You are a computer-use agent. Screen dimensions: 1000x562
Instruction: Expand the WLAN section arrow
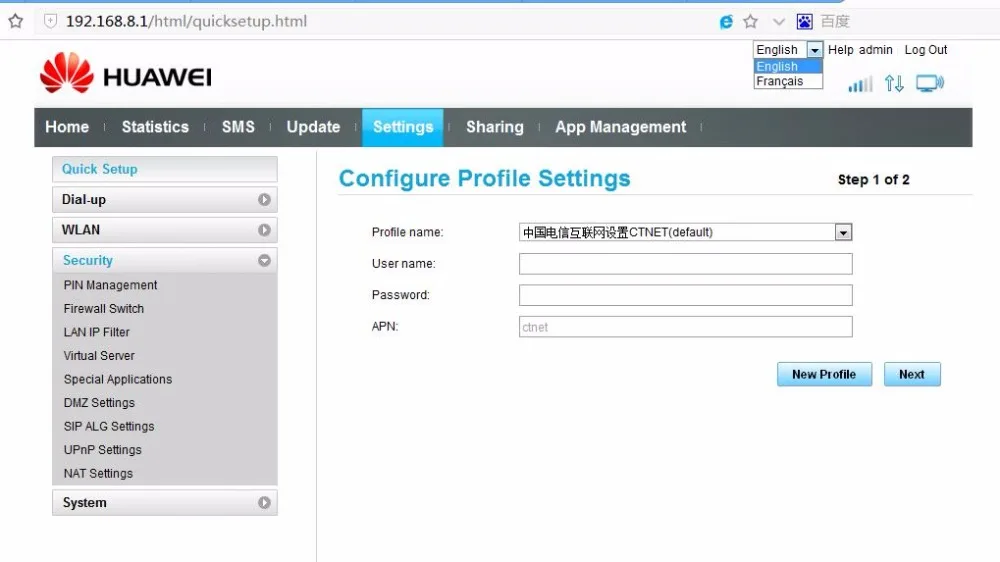click(x=264, y=230)
